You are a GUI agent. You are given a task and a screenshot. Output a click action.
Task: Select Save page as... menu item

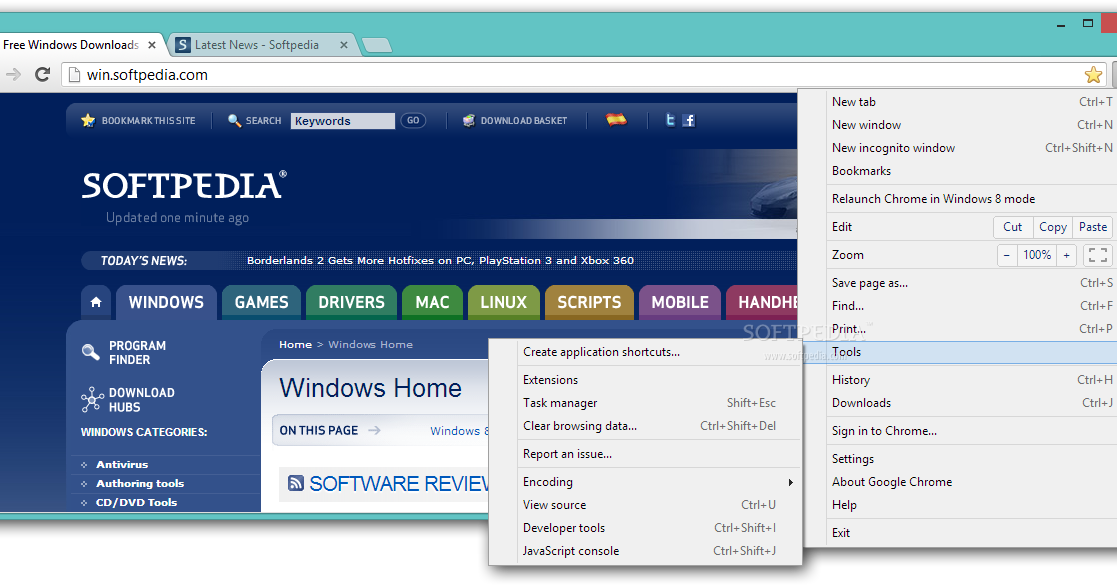[960, 283]
